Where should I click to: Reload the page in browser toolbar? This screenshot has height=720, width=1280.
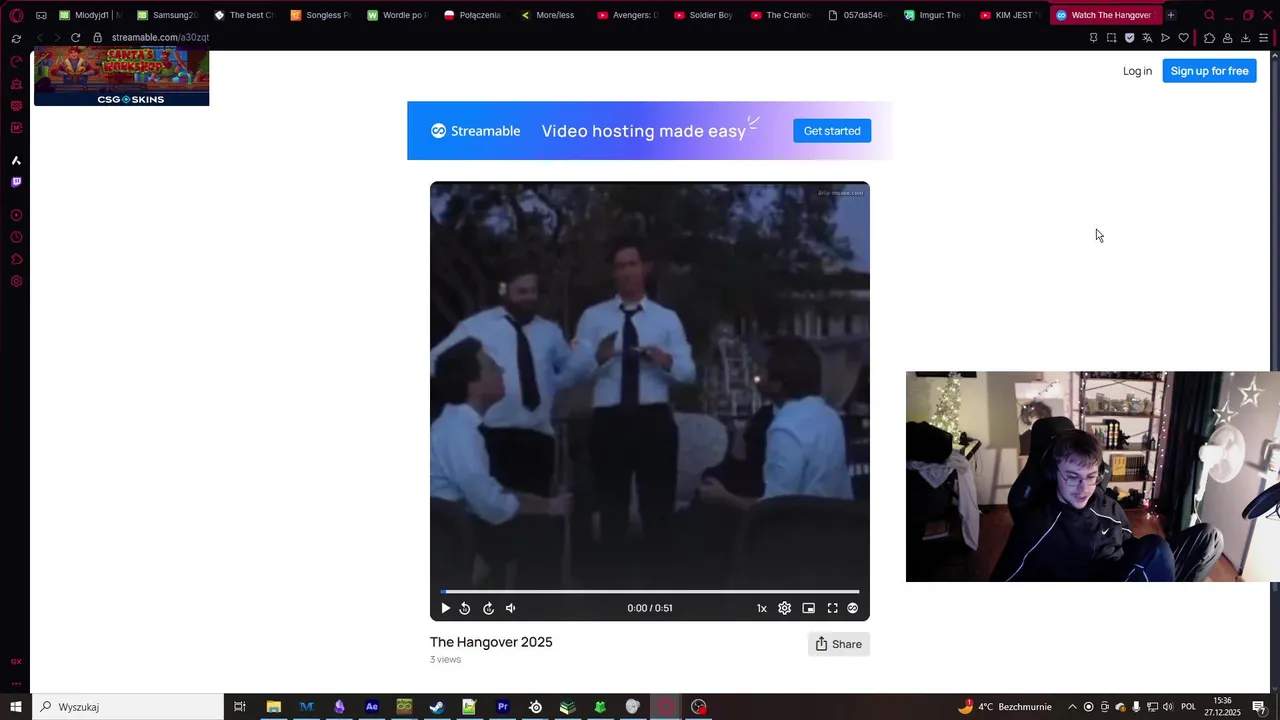(x=75, y=37)
